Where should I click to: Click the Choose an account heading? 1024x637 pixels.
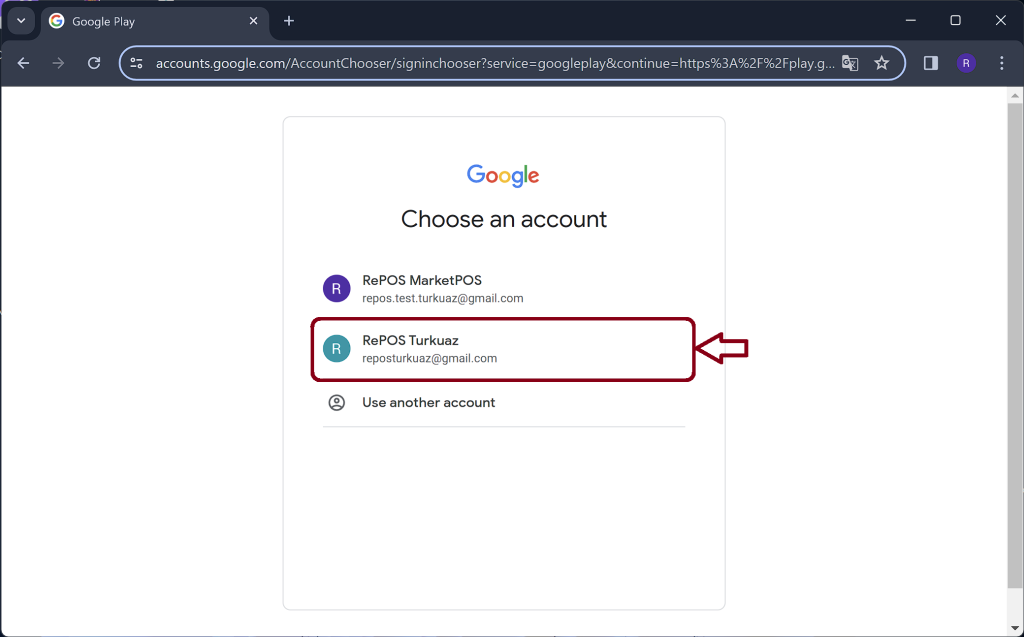pos(504,219)
